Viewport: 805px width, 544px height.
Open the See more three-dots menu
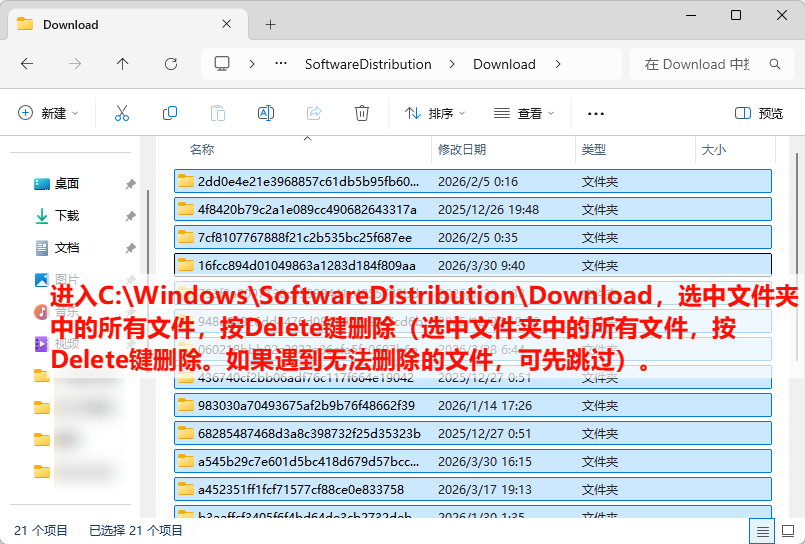click(596, 113)
